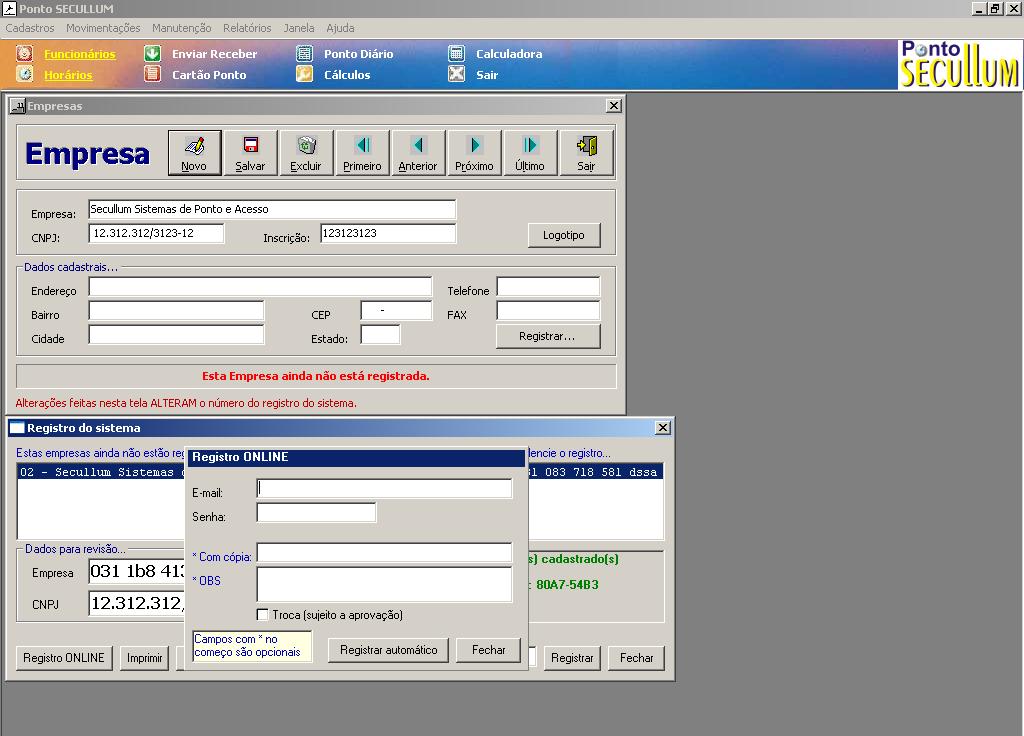The width and height of the screenshot is (1024, 736).
Task: Click into the OBS text area
Action: point(385,584)
